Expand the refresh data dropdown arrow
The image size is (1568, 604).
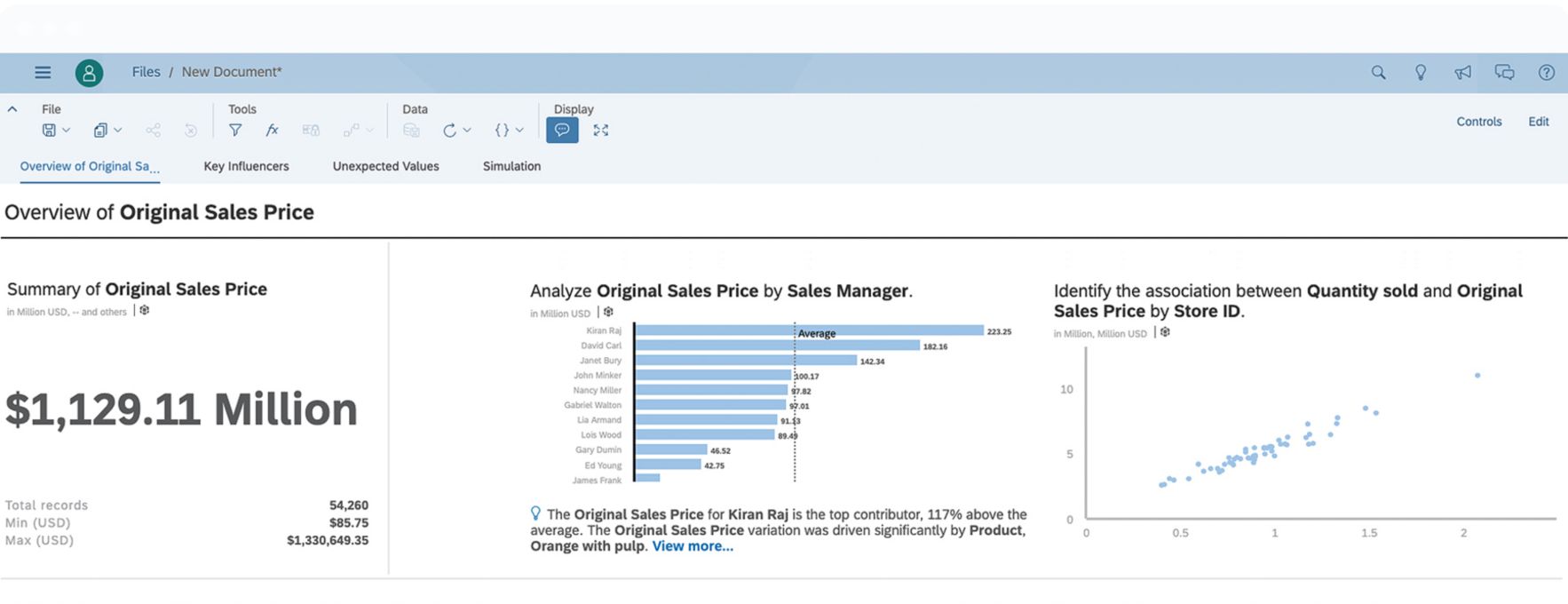[467, 131]
